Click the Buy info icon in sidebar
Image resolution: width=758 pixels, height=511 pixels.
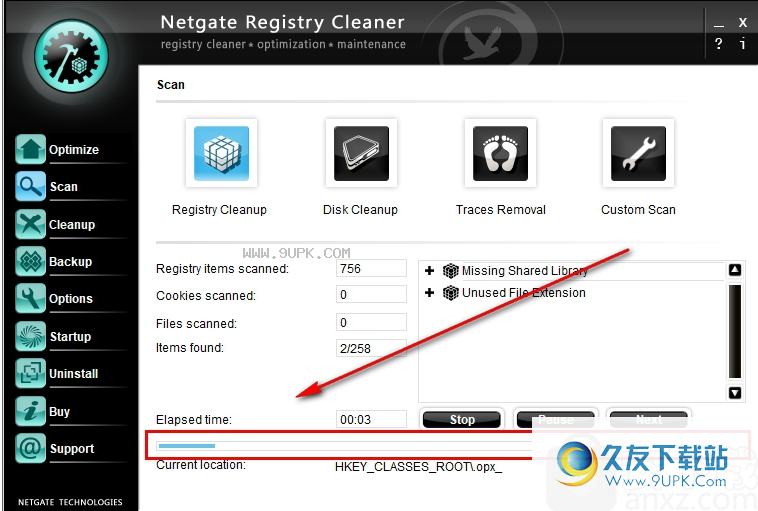tap(30, 411)
